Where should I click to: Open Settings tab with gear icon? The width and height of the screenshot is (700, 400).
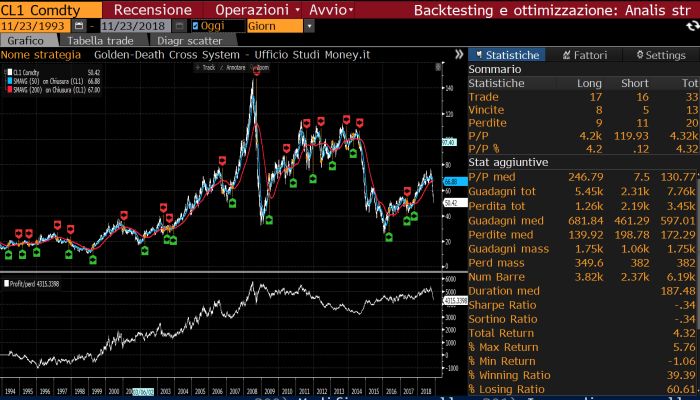coord(660,55)
